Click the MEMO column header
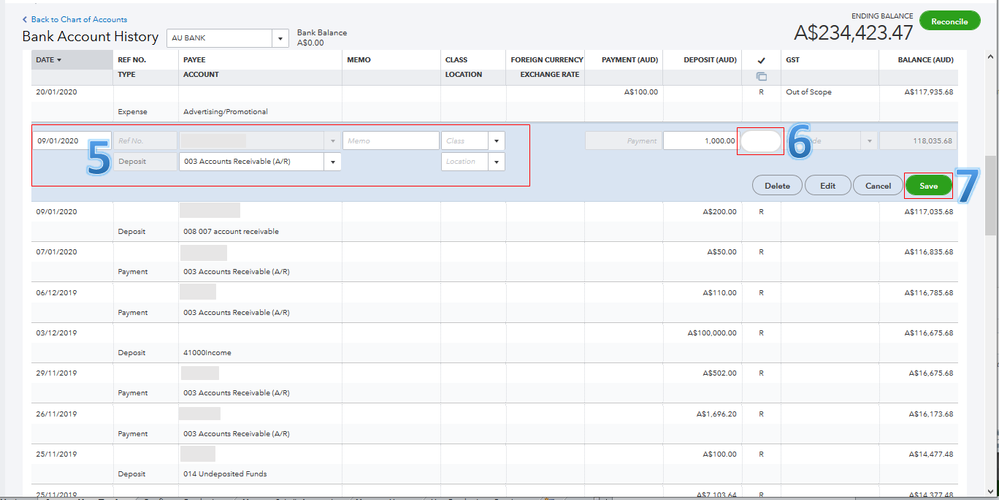This screenshot has width=999, height=500. pyautogui.click(x=359, y=60)
